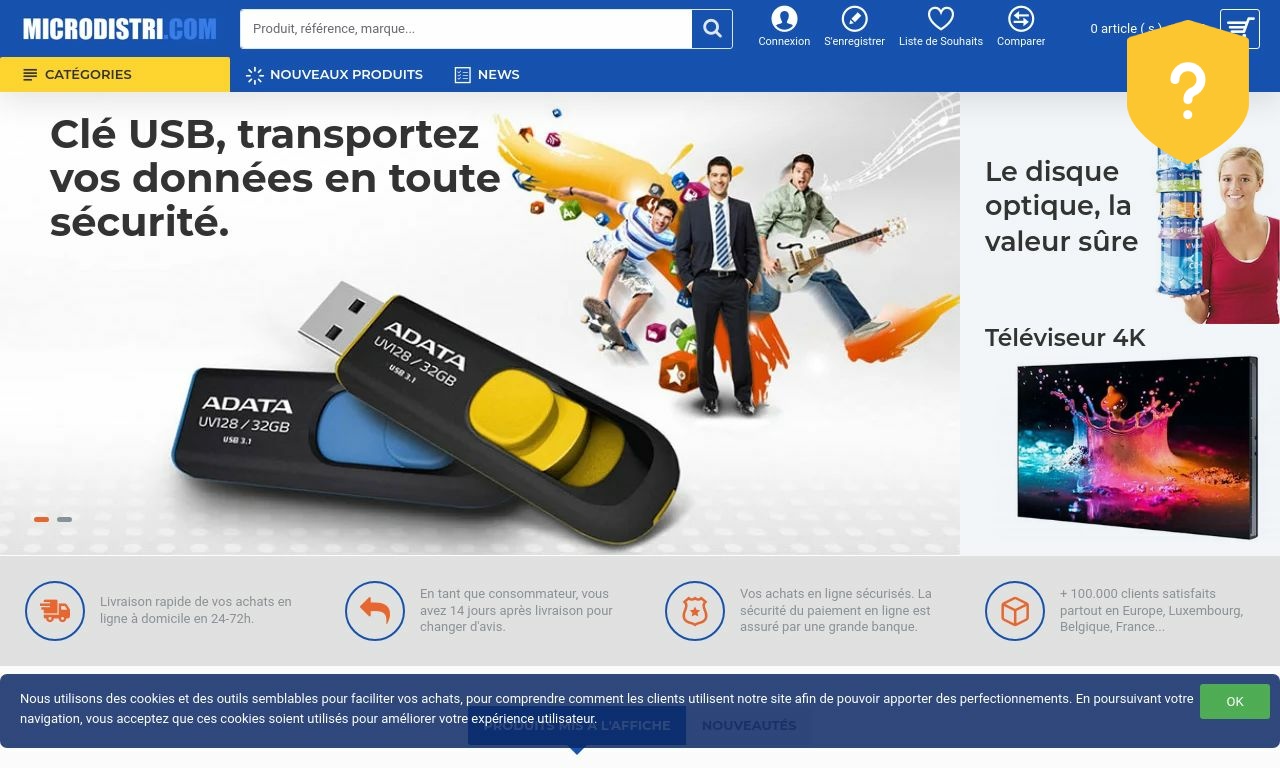Click the 'Vos achats en ligne sécurisés' text
This screenshot has height=768, width=1280.
click(x=836, y=610)
